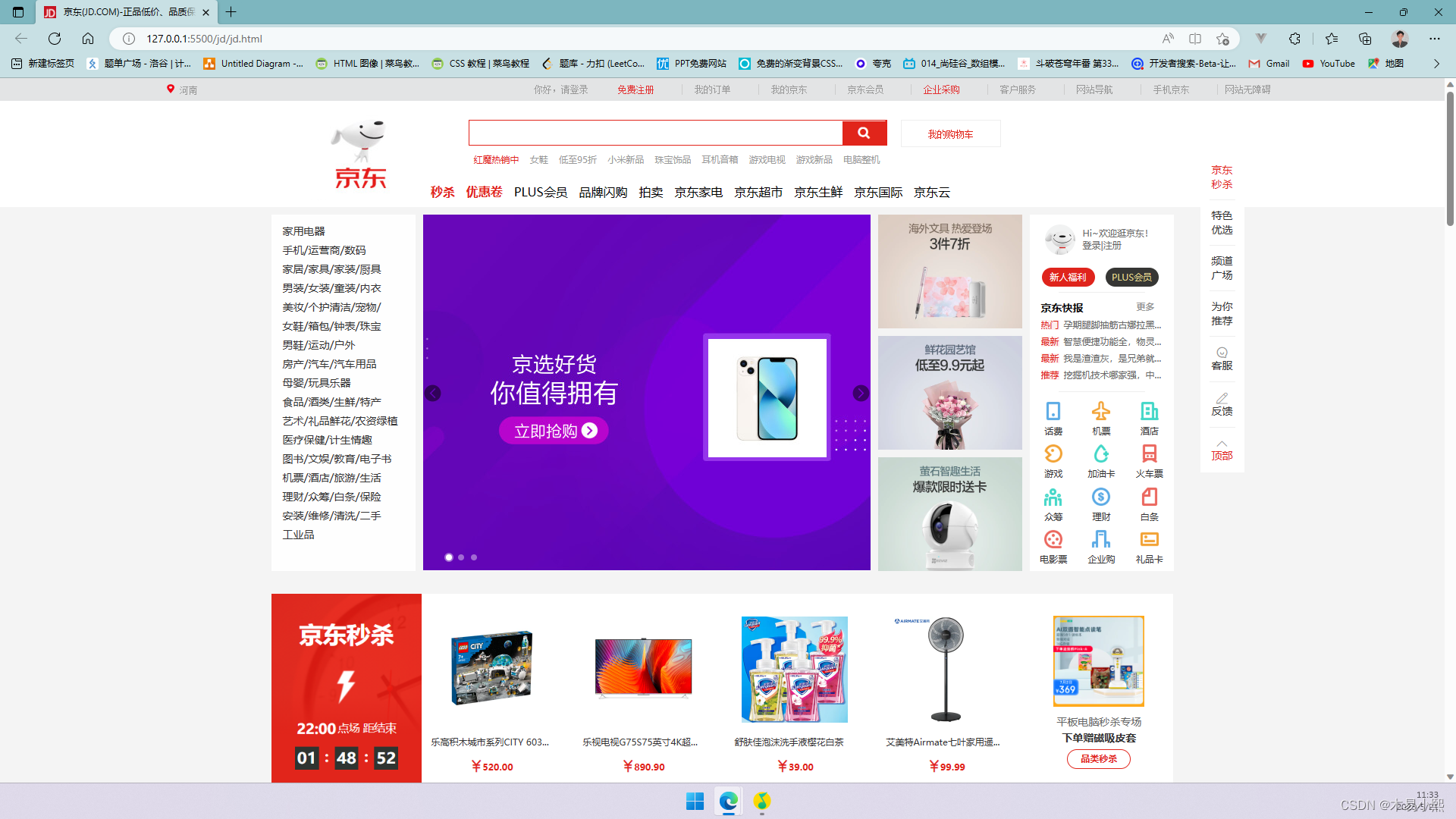Image resolution: width=1456 pixels, height=819 pixels.
Task: Expand the 家用电器 category menu
Action: point(303,230)
